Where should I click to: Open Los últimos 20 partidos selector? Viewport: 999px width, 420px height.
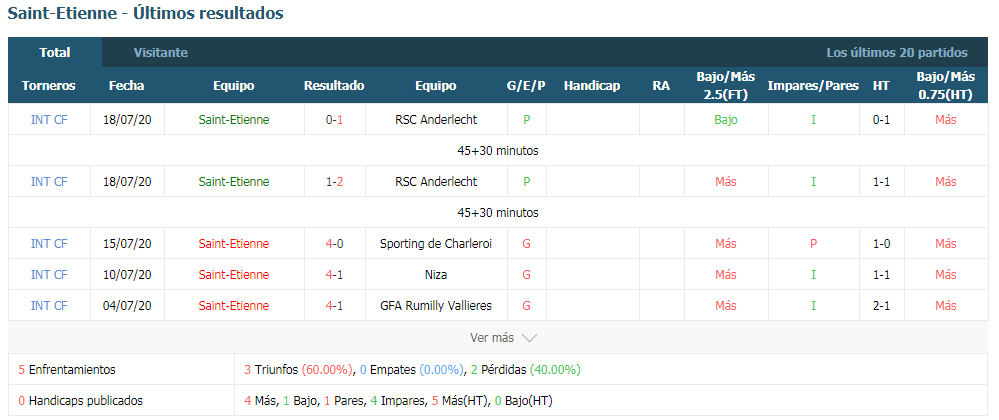coord(897,53)
